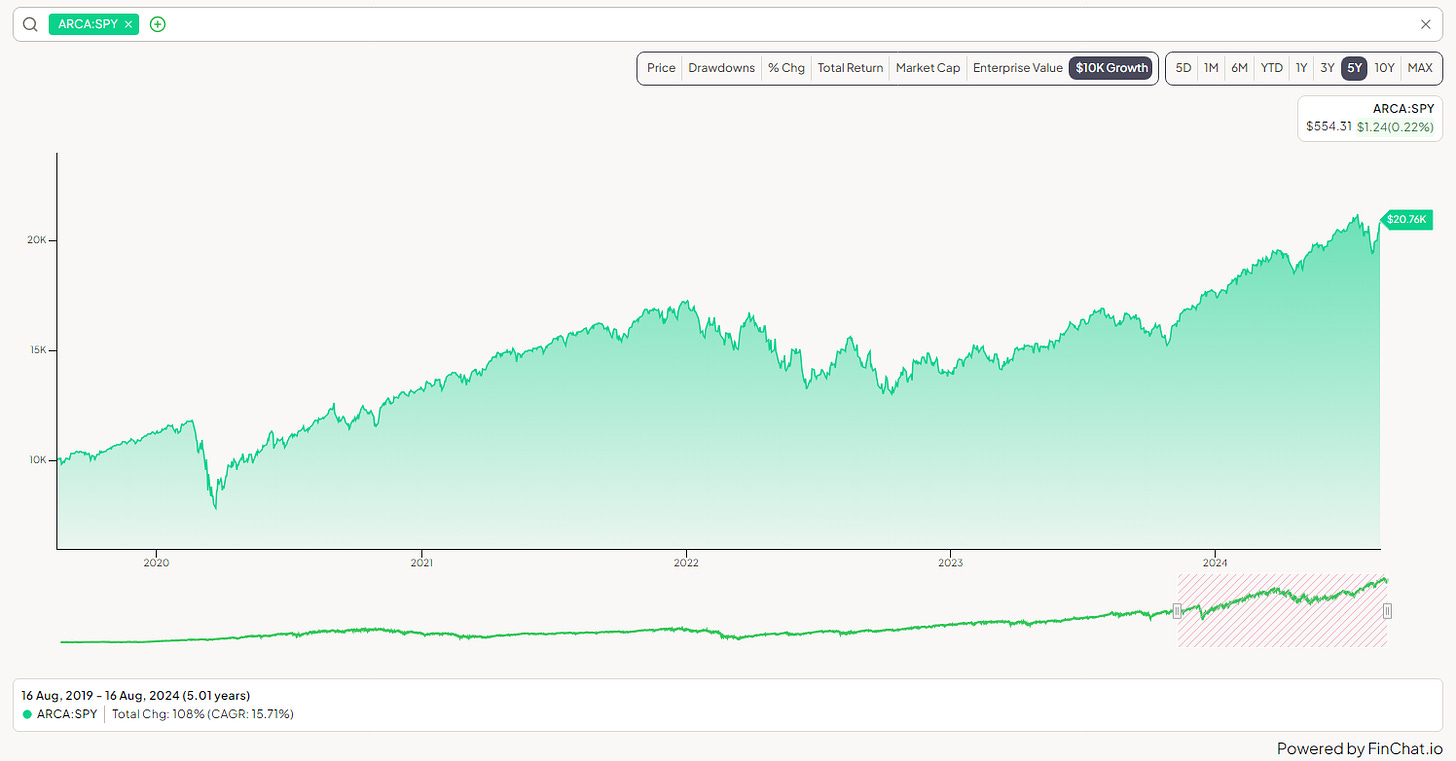Image resolution: width=1456 pixels, height=761 pixels.
Task: Click the $1.24(0.22%) daily change
Action: click(x=1395, y=126)
